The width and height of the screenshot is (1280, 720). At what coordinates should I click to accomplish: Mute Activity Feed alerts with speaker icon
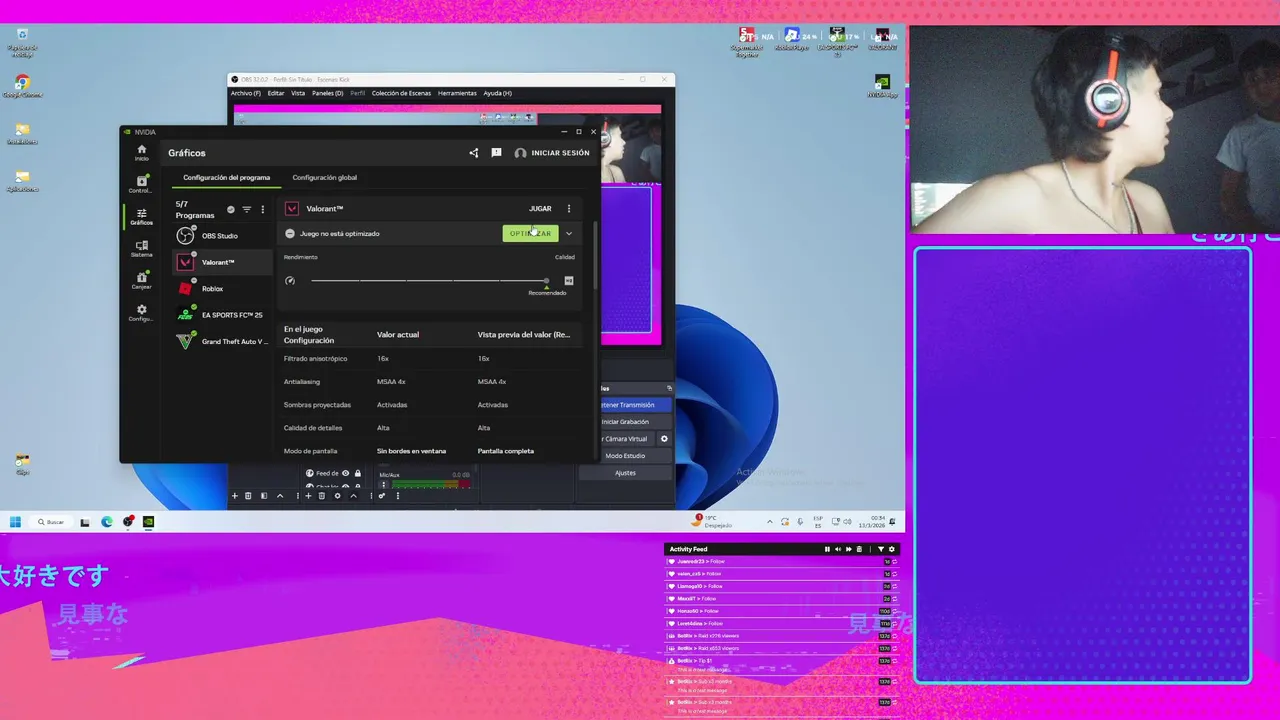pyautogui.click(x=838, y=549)
